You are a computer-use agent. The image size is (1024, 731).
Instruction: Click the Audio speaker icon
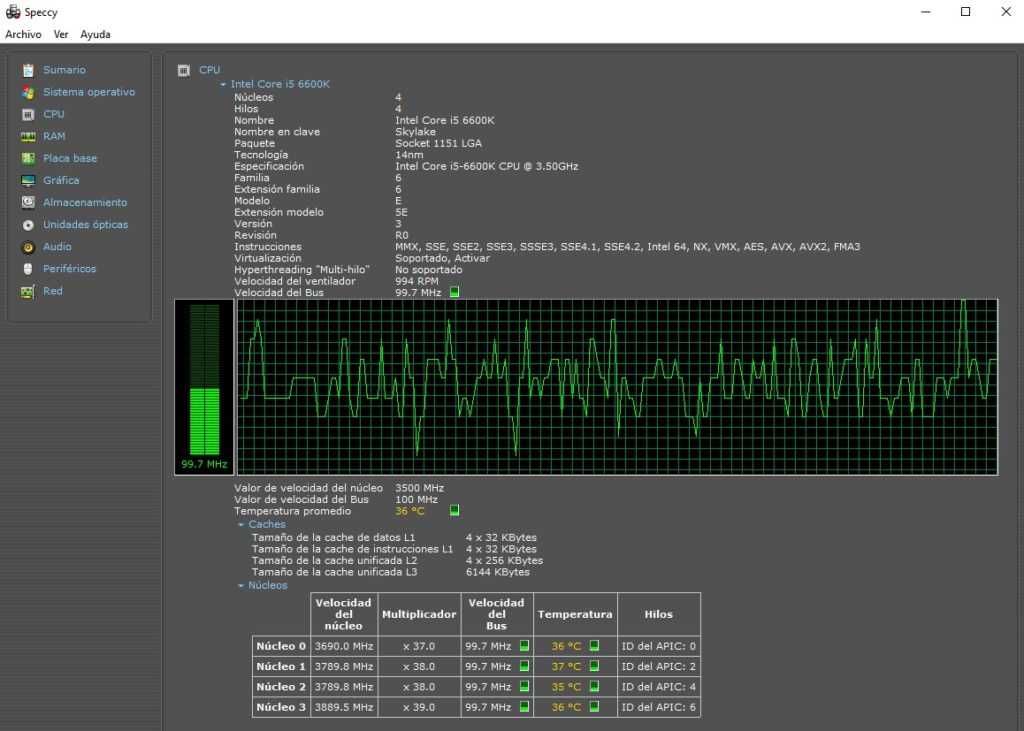pos(28,247)
